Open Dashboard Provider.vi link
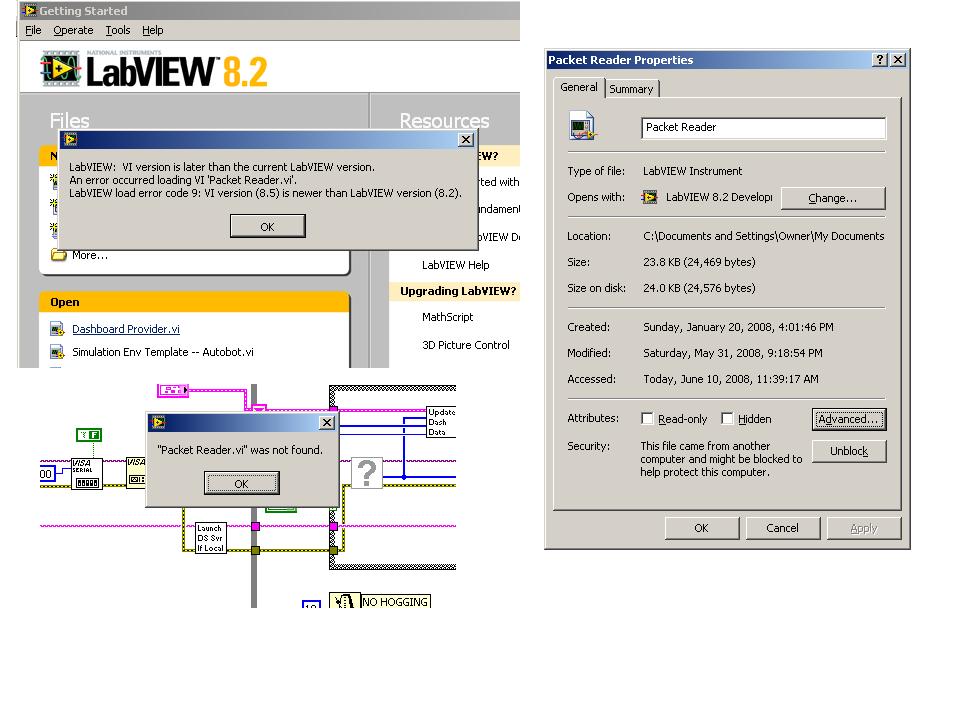This screenshot has height=719, width=959. 125,329
